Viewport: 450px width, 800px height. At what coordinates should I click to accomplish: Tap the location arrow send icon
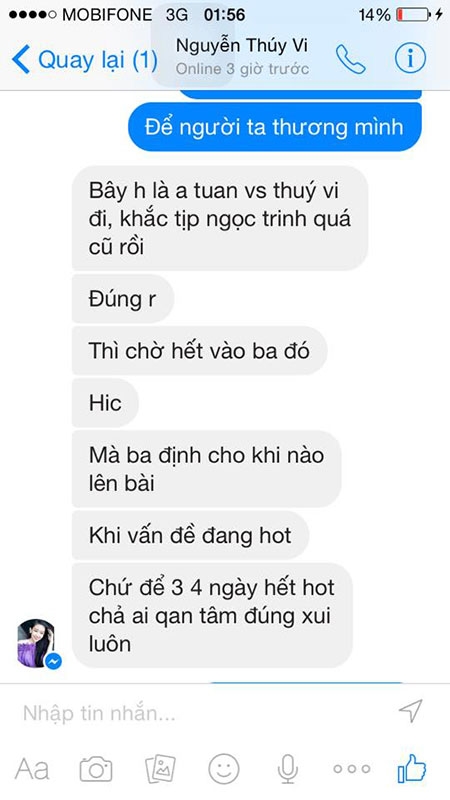click(411, 711)
